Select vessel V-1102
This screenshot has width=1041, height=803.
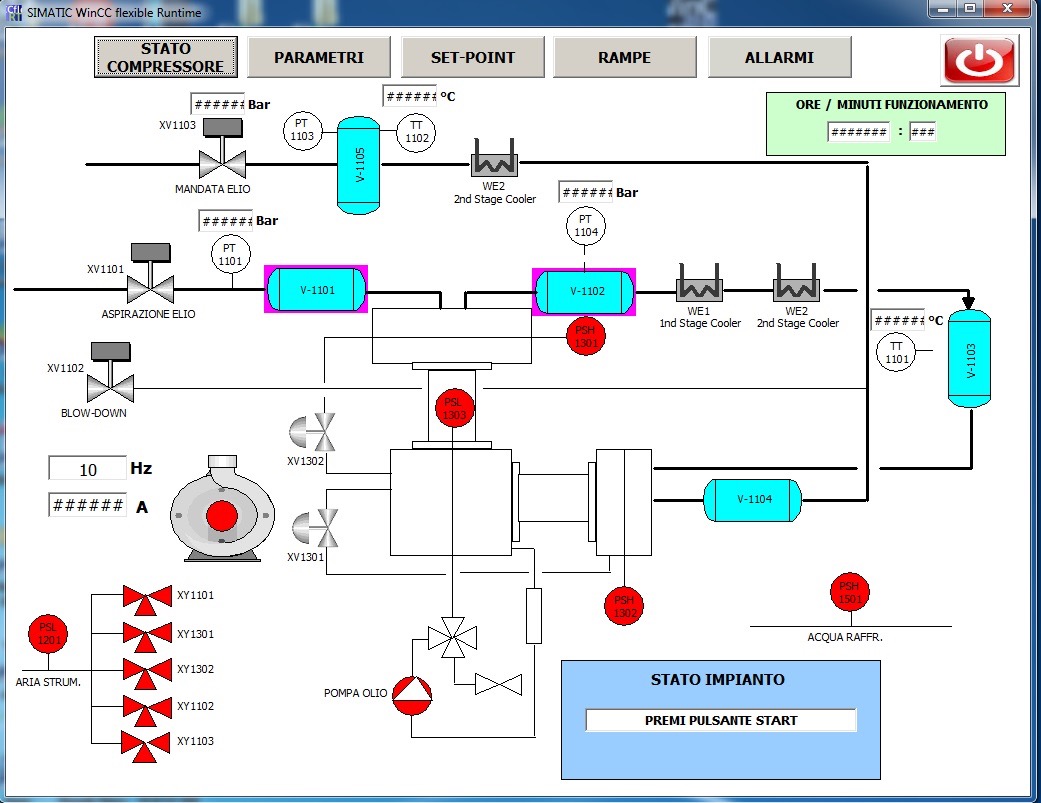coord(584,291)
